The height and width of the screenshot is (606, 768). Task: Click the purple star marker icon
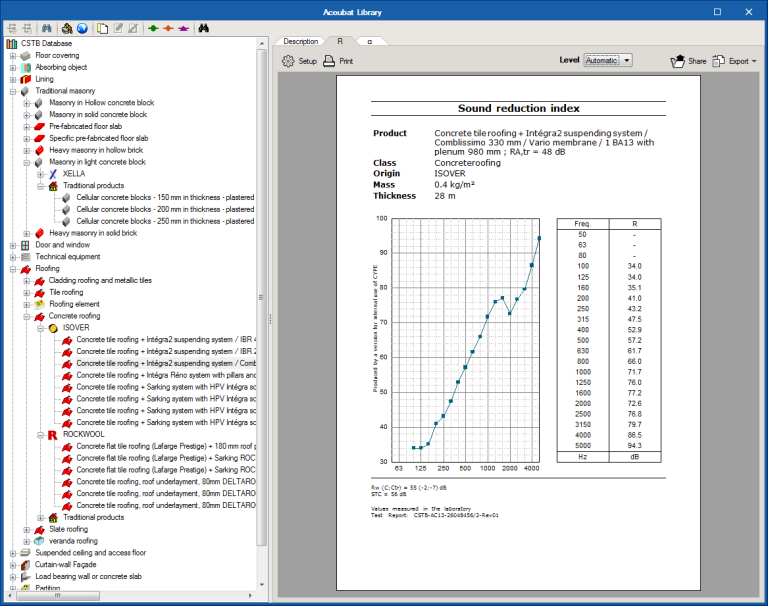click(x=182, y=28)
